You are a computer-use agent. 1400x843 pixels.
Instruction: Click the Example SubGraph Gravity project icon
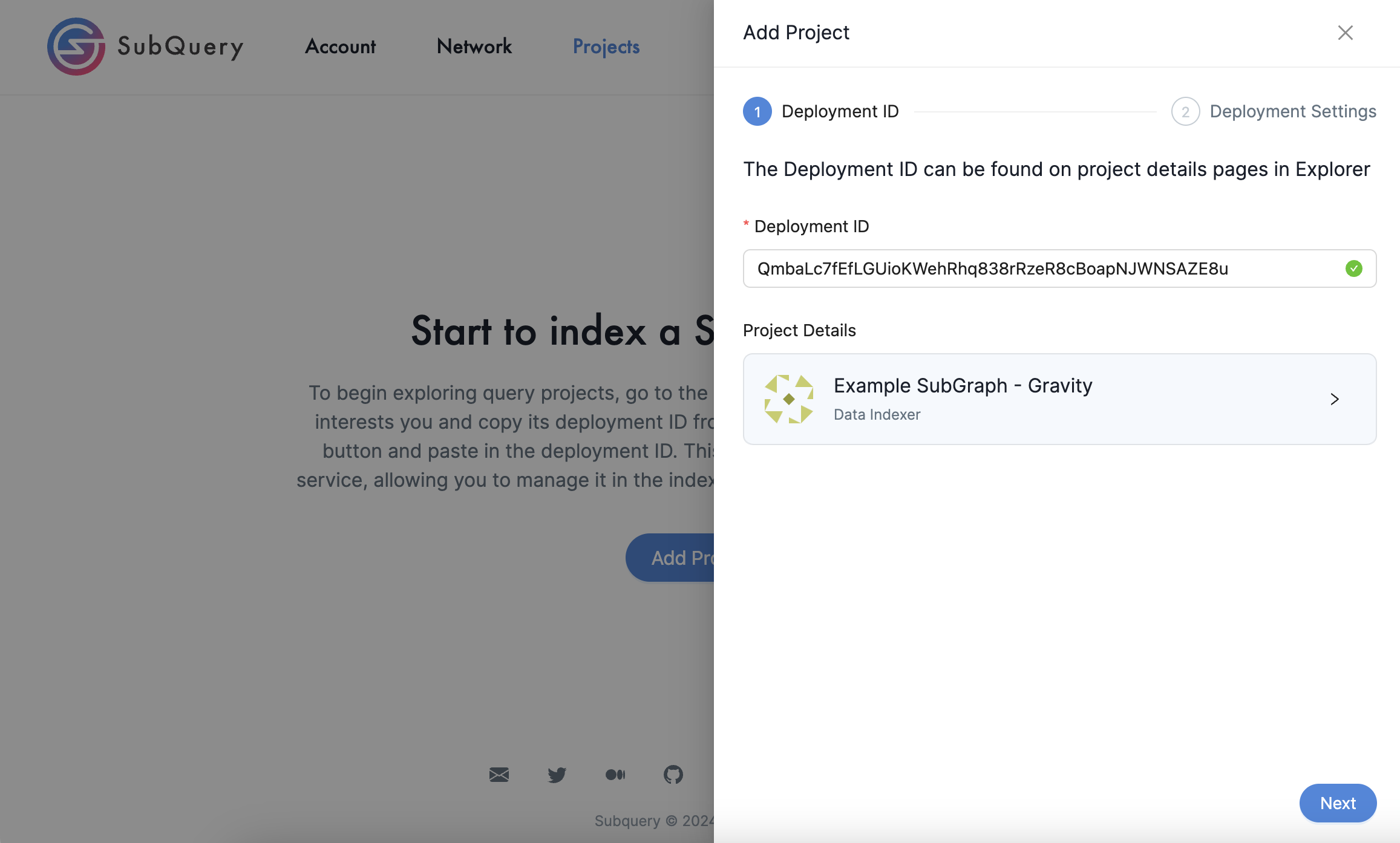tap(789, 398)
